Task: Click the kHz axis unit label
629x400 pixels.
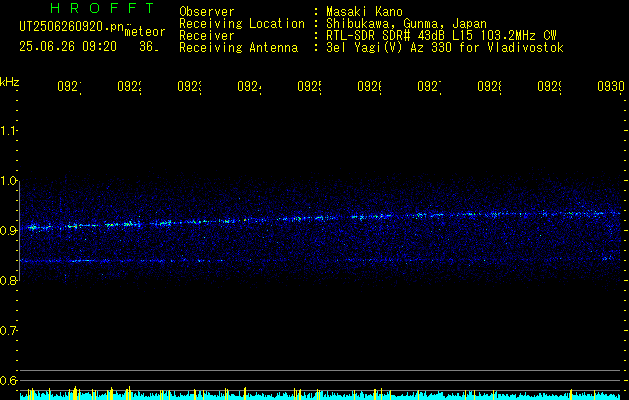Action: click(9, 82)
